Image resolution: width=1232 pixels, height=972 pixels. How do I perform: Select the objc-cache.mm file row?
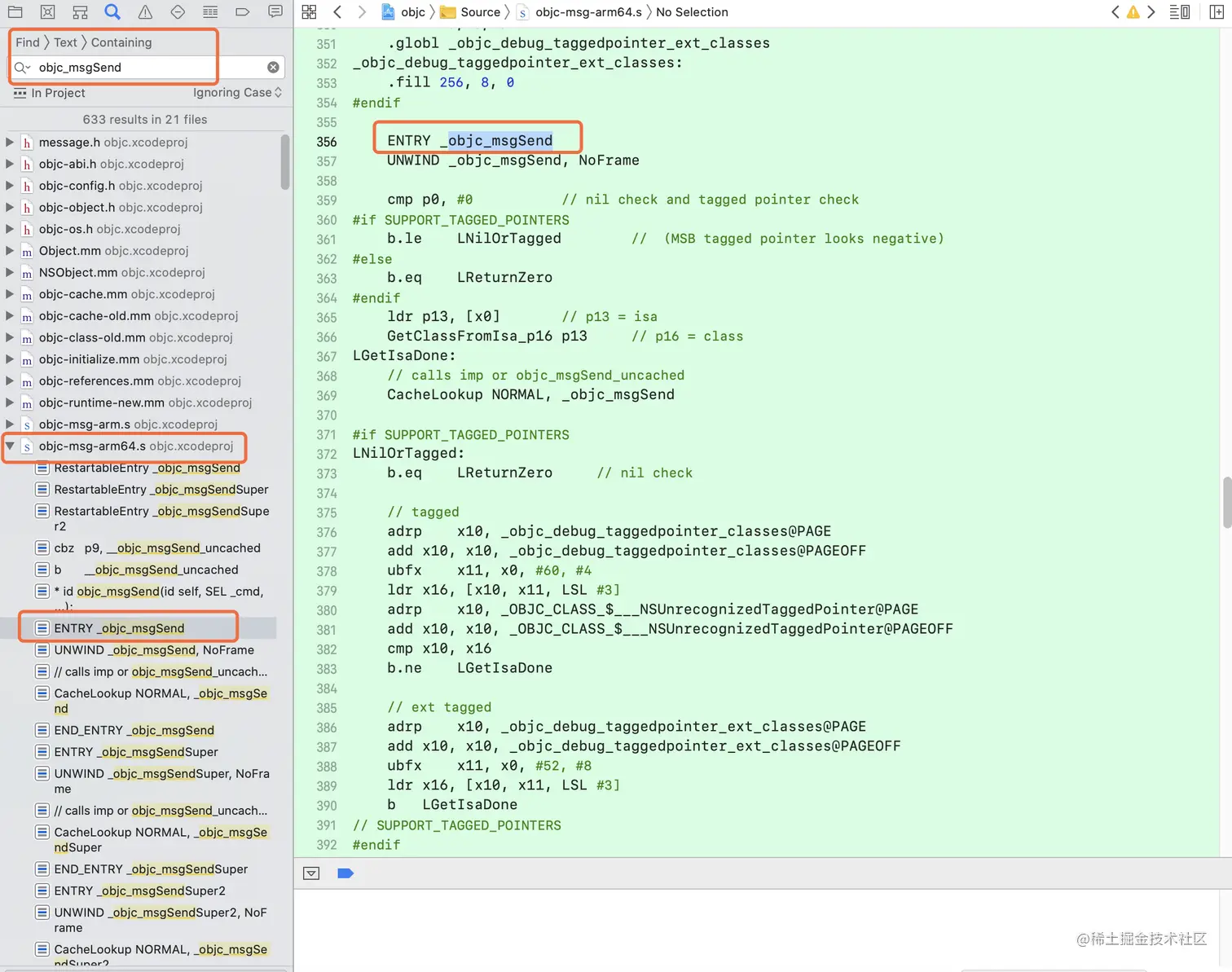pos(140,294)
